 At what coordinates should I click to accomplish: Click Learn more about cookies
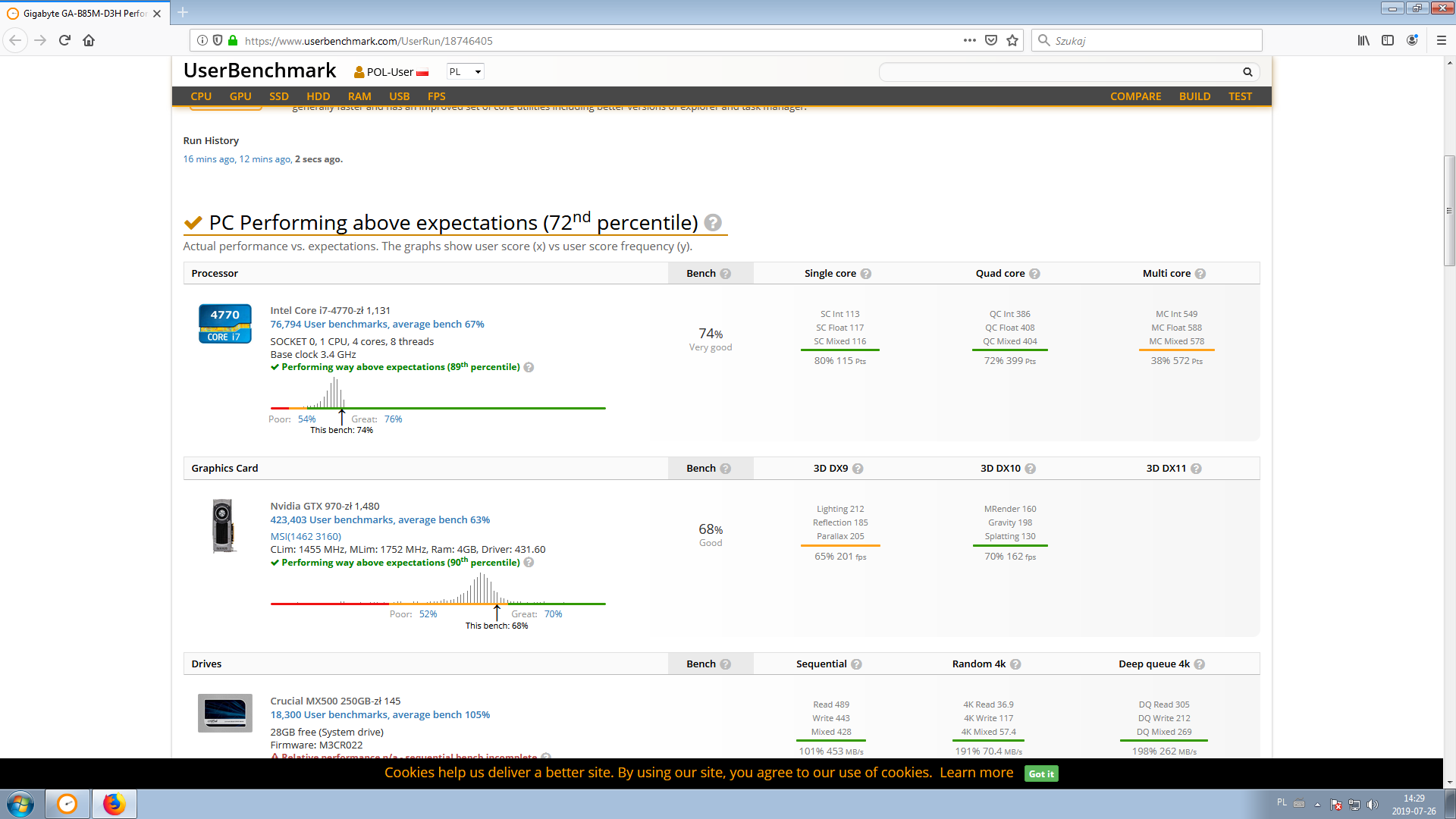[x=976, y=773]
